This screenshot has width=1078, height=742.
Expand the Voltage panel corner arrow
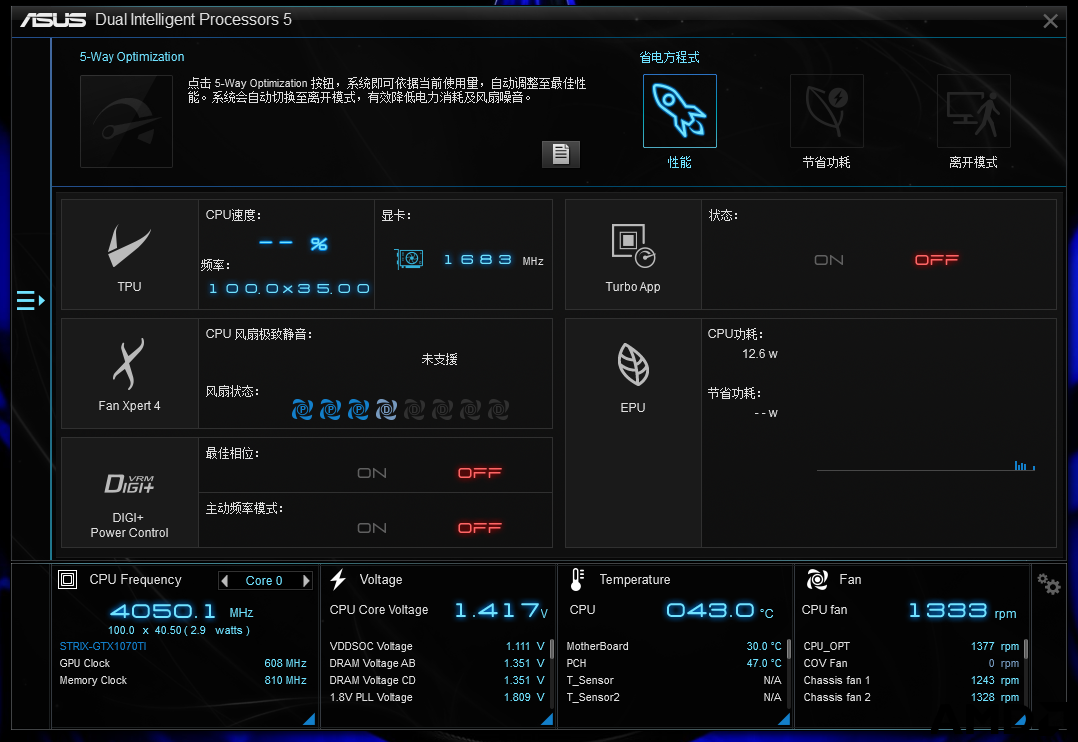[x=547, y=719]
